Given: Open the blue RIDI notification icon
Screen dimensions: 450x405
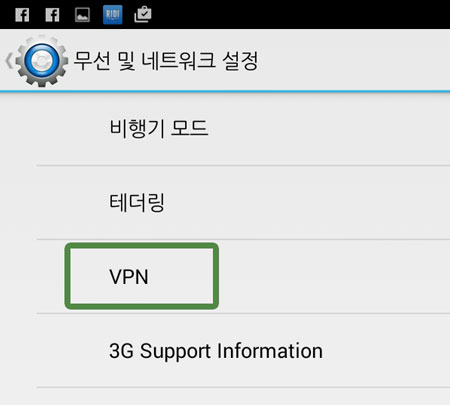Looking at the screenshot, I should click(x=113, y=15).
